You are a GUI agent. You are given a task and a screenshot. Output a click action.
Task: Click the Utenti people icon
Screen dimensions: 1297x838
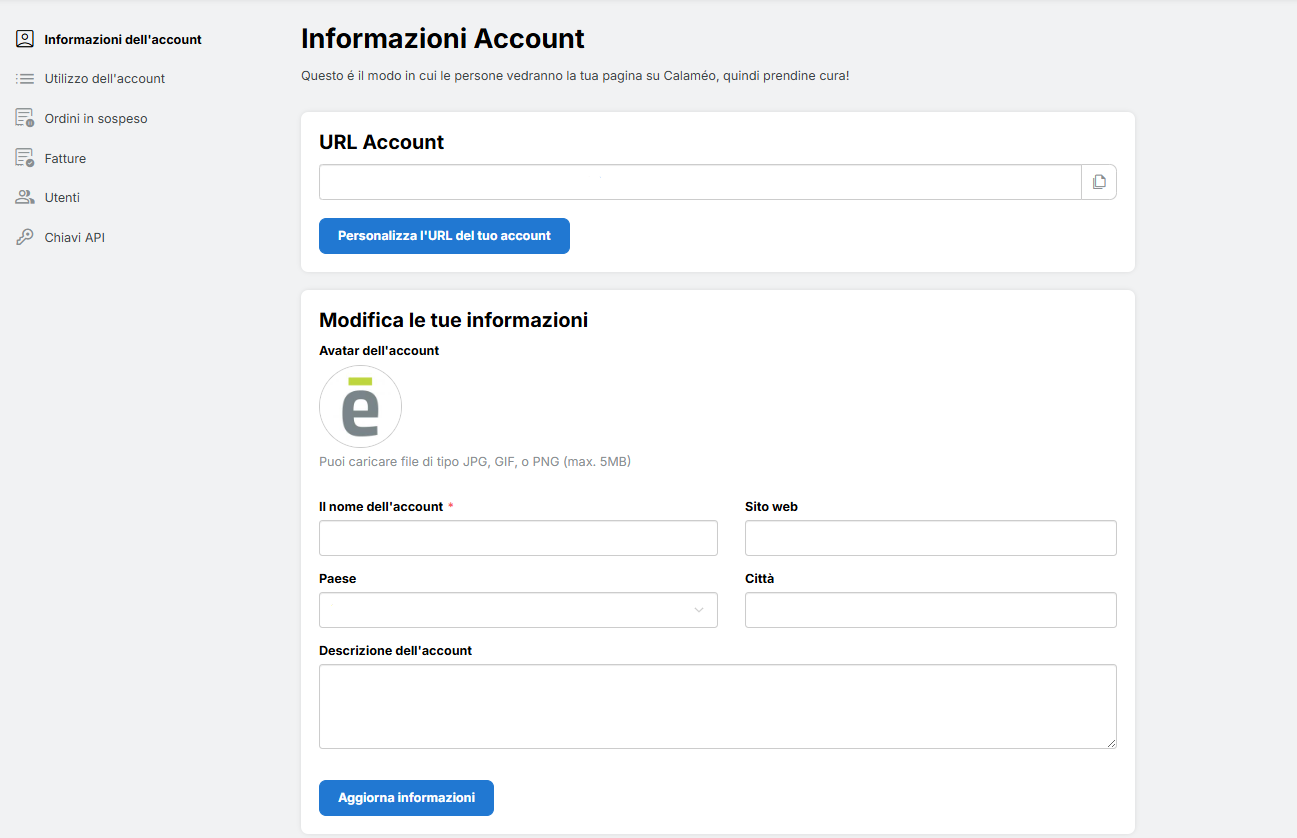25,197
